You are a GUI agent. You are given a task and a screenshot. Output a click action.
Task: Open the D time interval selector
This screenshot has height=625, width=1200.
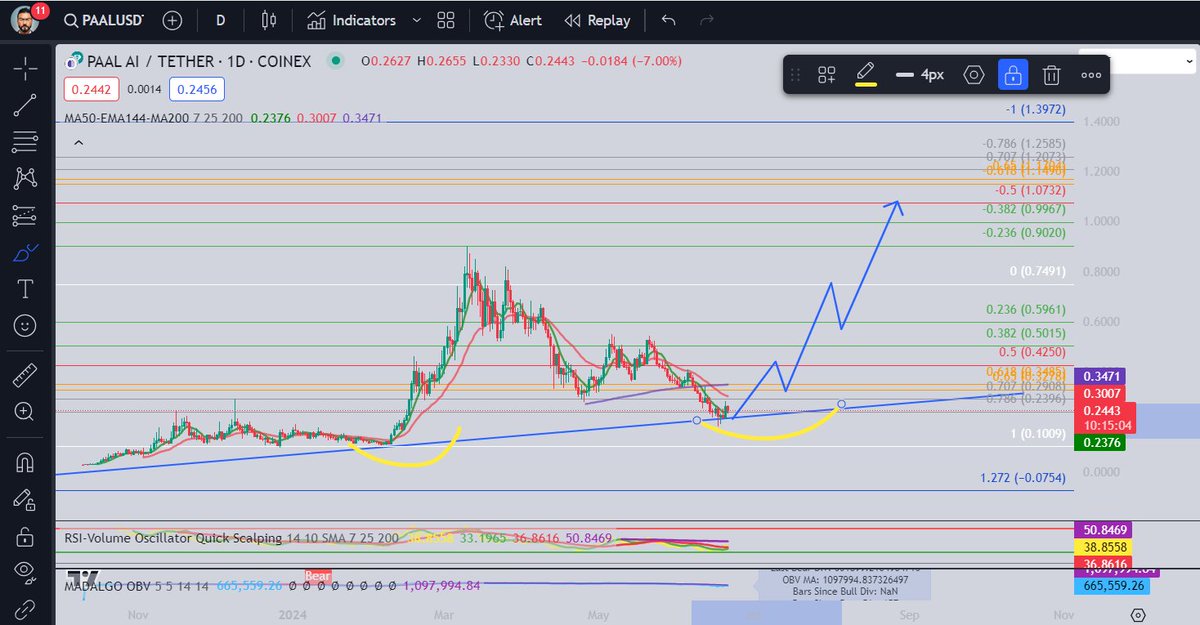coord(221,20)
